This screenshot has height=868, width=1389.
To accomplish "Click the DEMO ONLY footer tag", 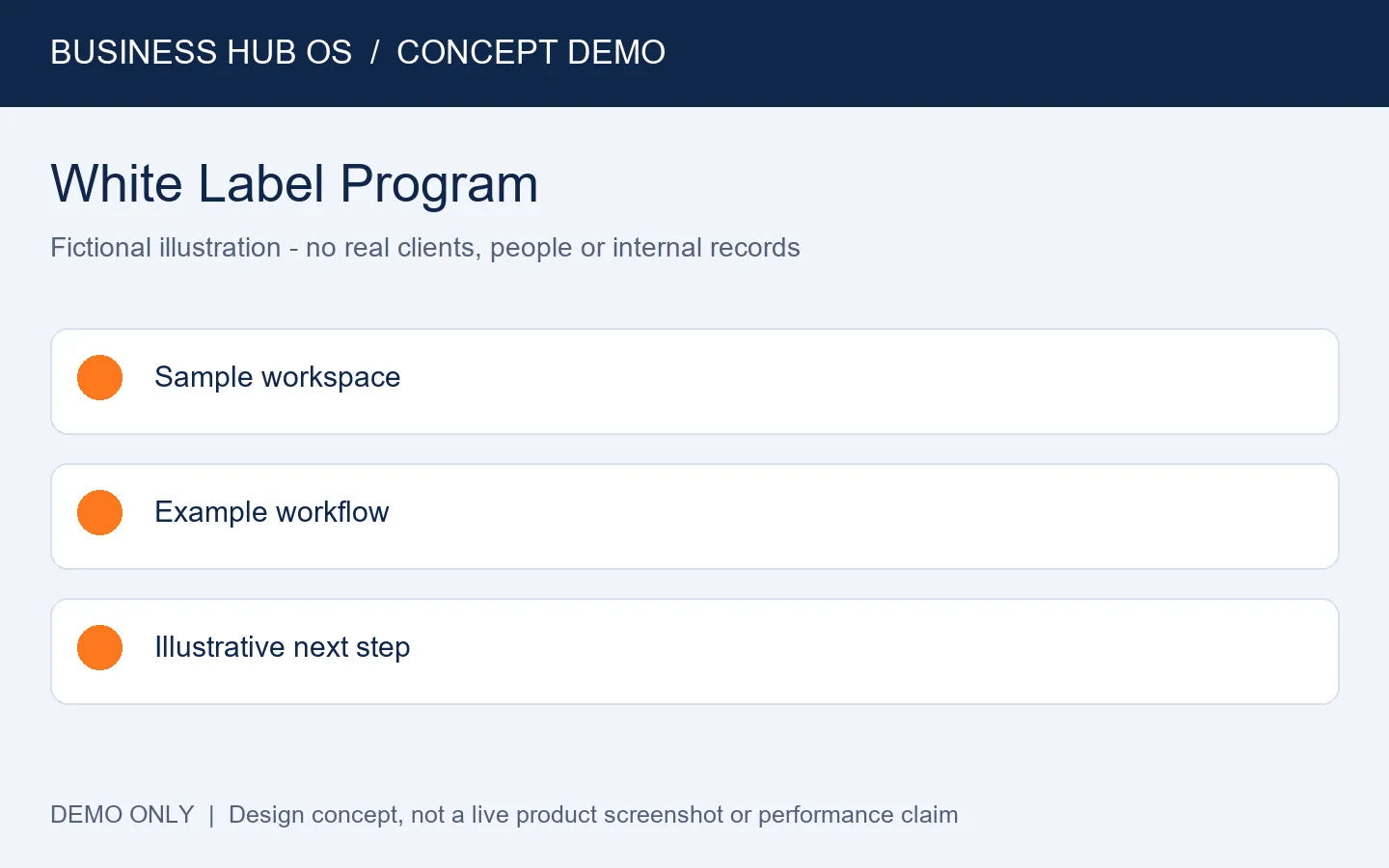I will (123, 814).
